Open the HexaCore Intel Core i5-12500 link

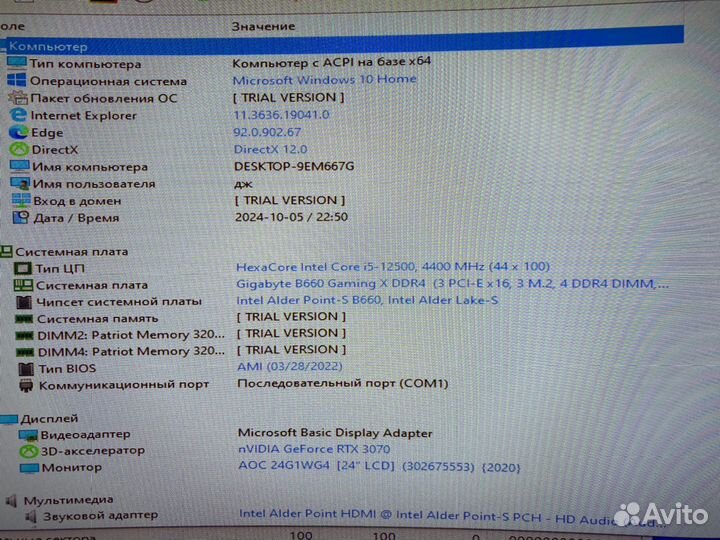392,267
